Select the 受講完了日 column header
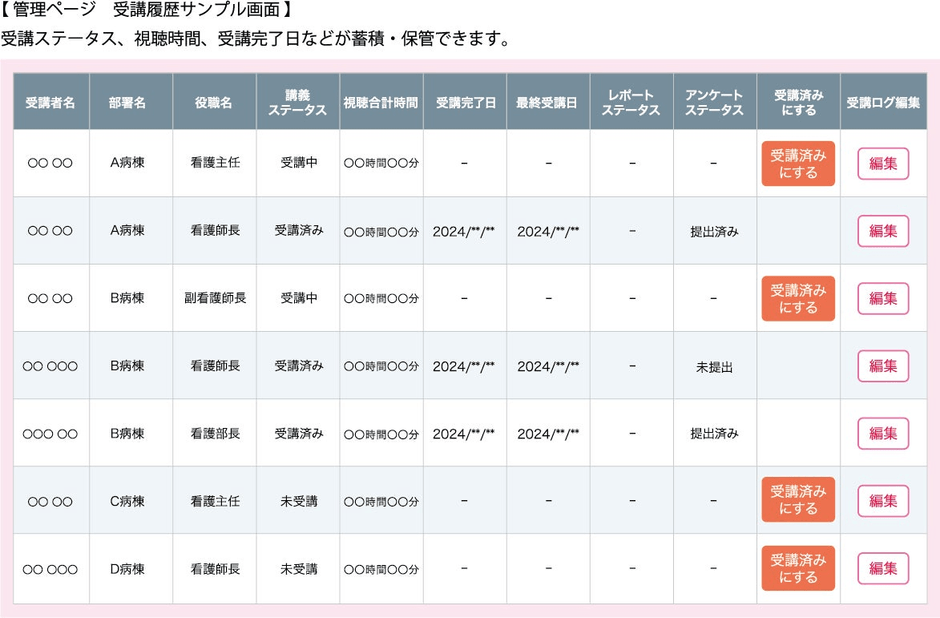This screenshot has width=940, height=618. pyautogui.click(x=465, y=103)
